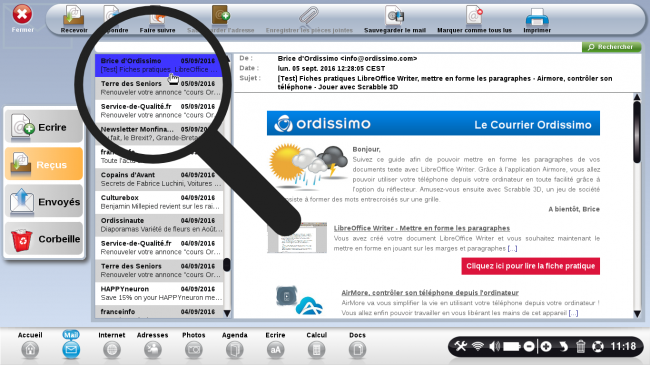Open Photos from the bottom bar

[x=194, y=345]
